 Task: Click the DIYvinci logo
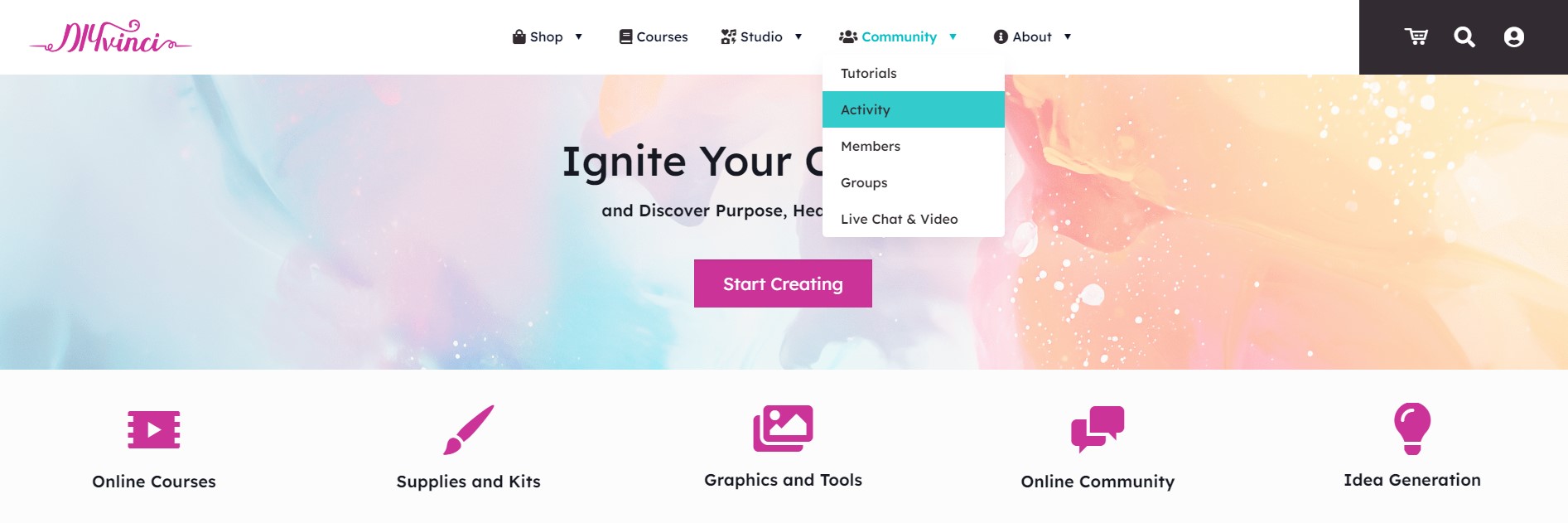111,37
